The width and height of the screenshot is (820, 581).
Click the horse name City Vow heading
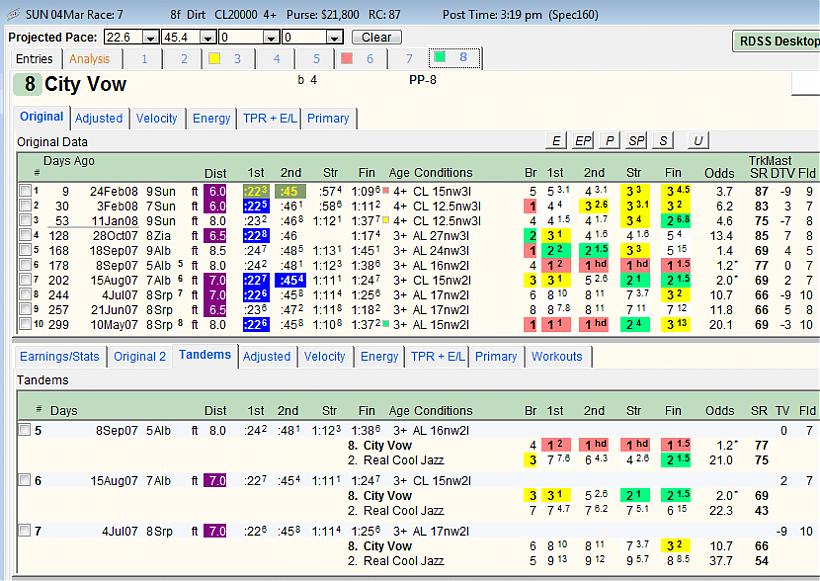coord(85,84)
